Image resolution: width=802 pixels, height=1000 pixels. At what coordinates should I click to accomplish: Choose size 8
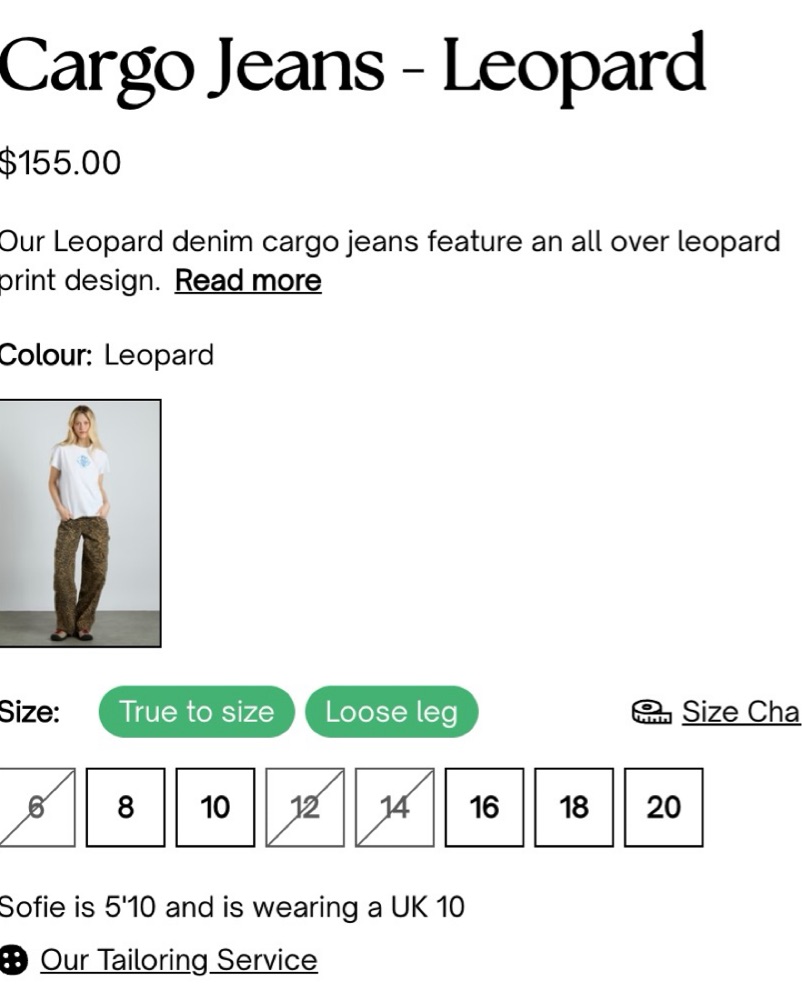point(125,807)
